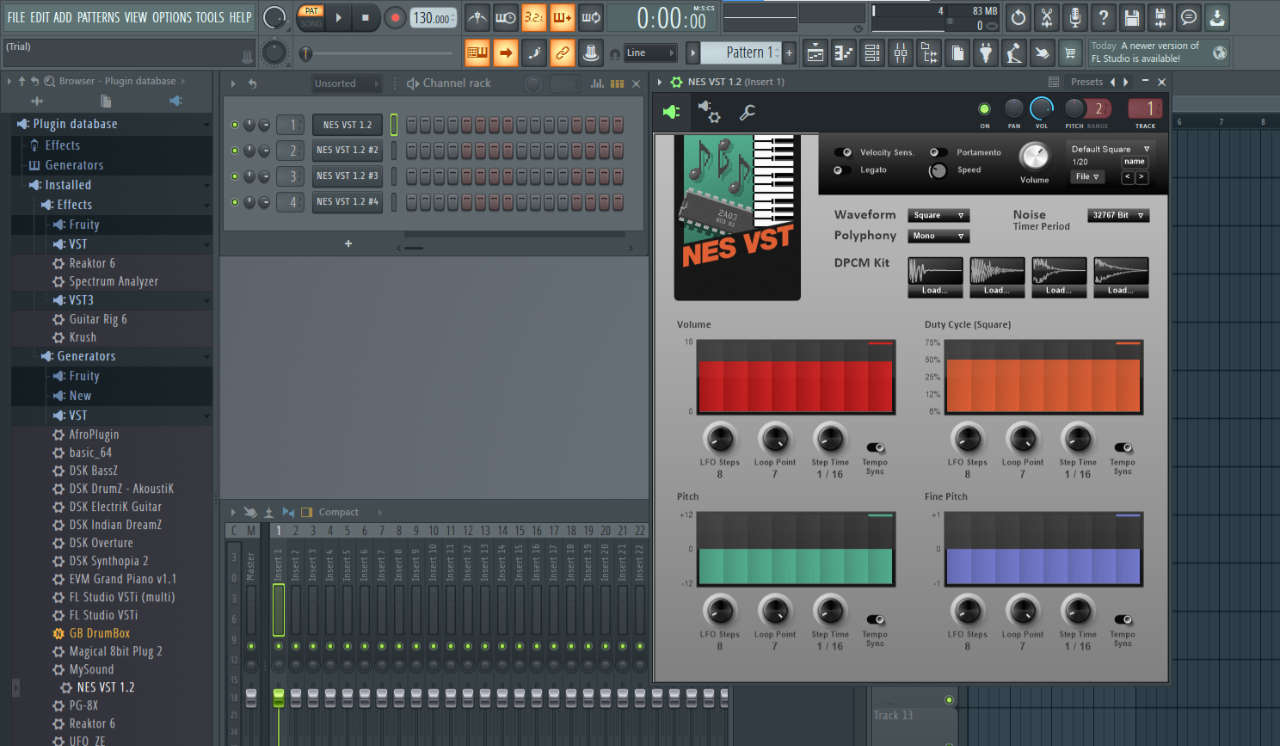The width and height of the screenshot is (1280, 746).
Task: Click the preset name button
Action: point(1134,161)
